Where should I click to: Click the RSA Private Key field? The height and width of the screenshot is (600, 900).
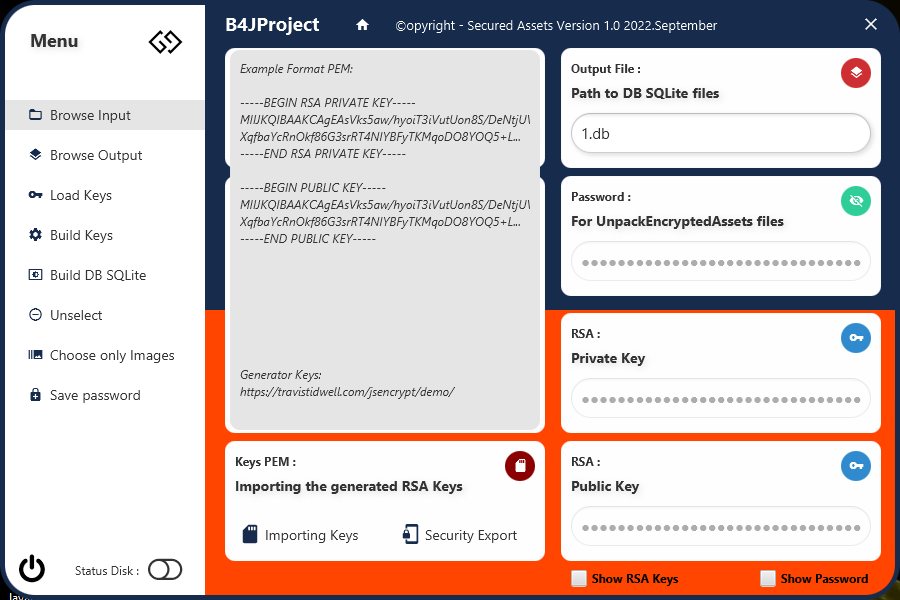[x=720, y=398]
